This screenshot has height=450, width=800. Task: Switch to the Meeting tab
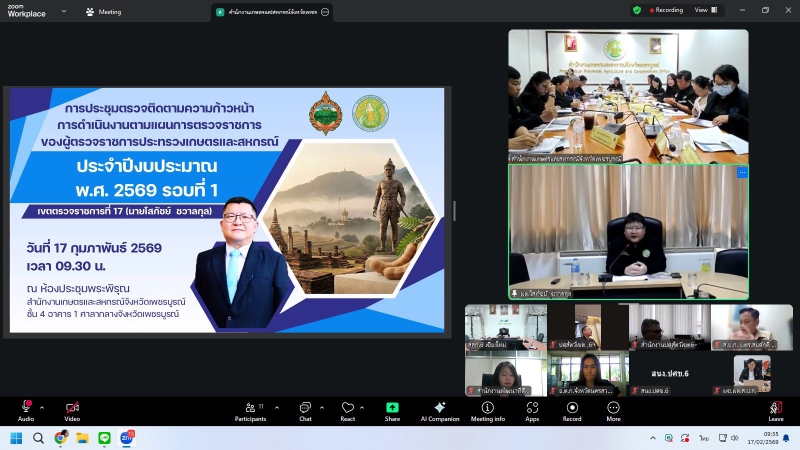click(x=103, y=12)
